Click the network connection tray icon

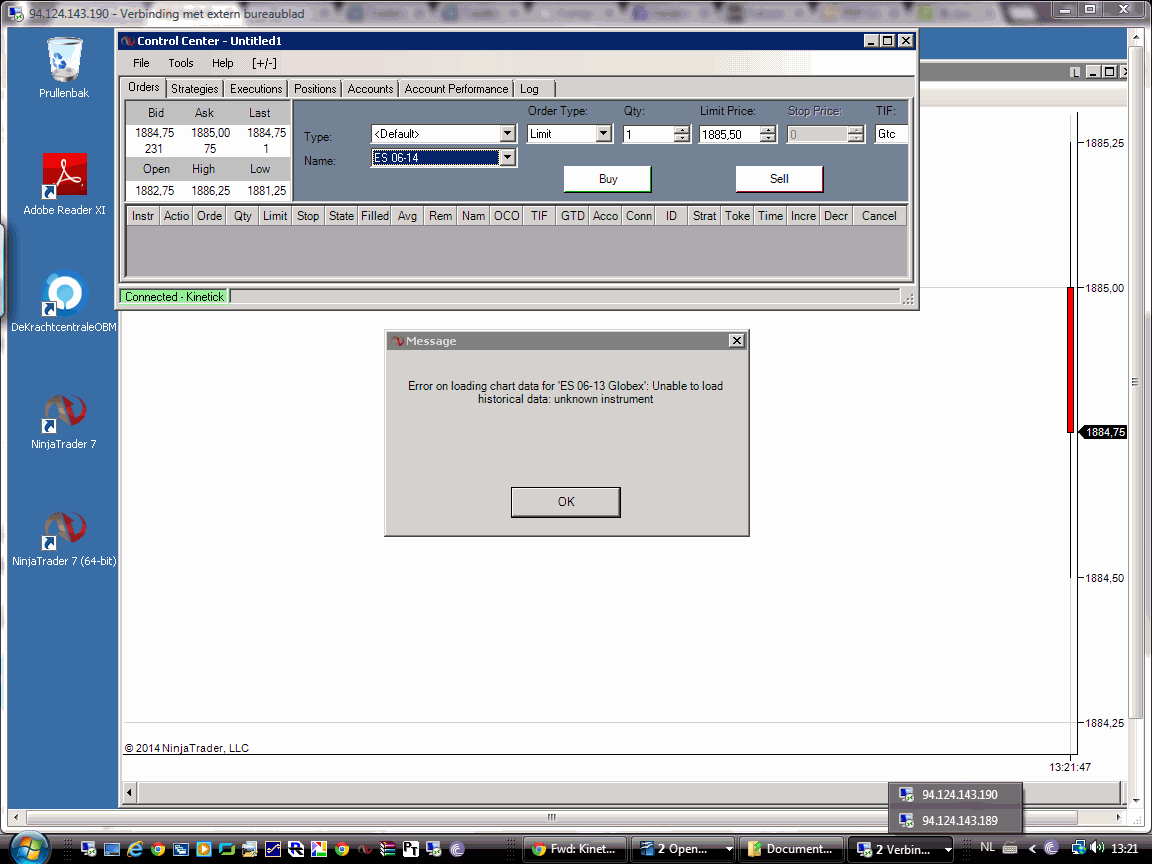point(1079,848)
